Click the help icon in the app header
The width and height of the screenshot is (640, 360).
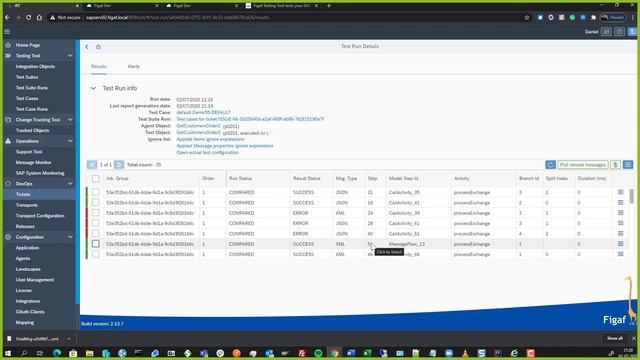pos(620,31)
